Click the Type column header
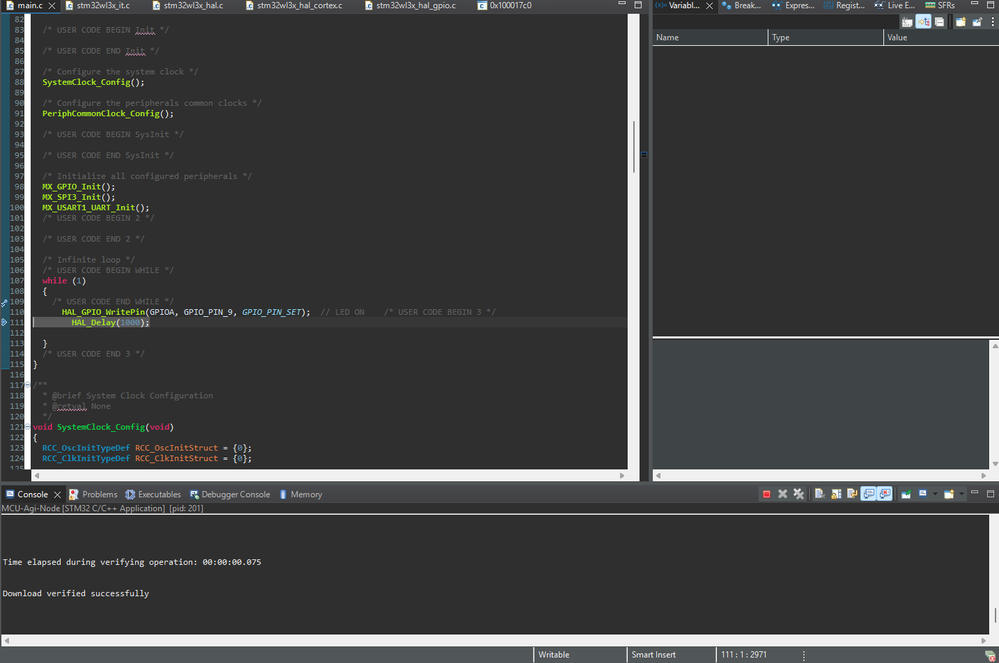Screen dimensions: 999x663 point(826,38)
